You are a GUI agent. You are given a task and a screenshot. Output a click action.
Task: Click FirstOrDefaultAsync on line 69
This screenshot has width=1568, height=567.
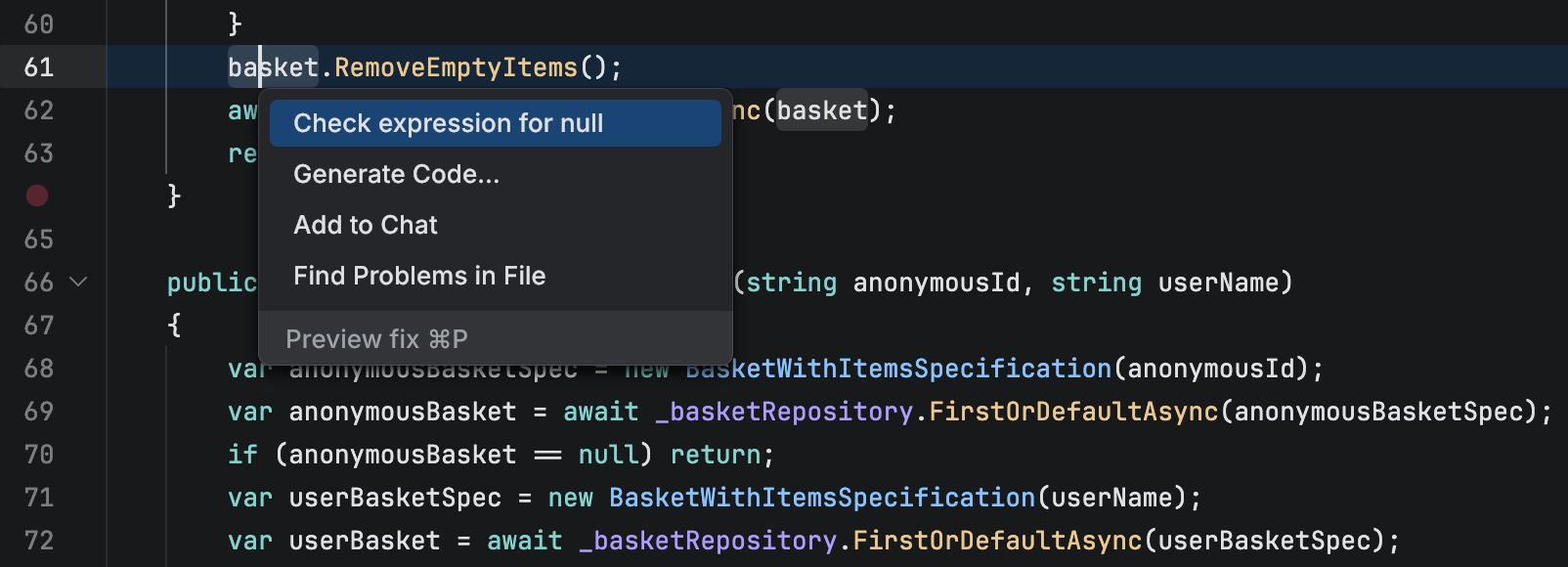[x=1073, y=412]
